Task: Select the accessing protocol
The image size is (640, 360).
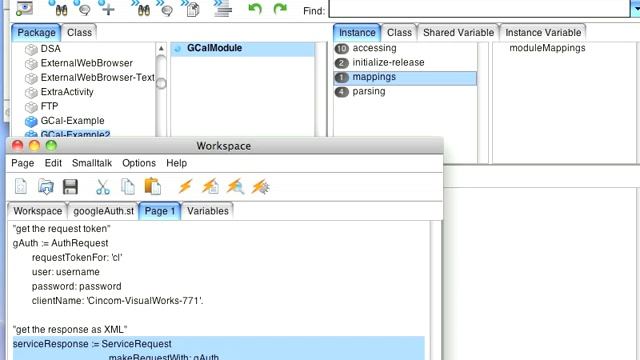Action: click(374, 48)
